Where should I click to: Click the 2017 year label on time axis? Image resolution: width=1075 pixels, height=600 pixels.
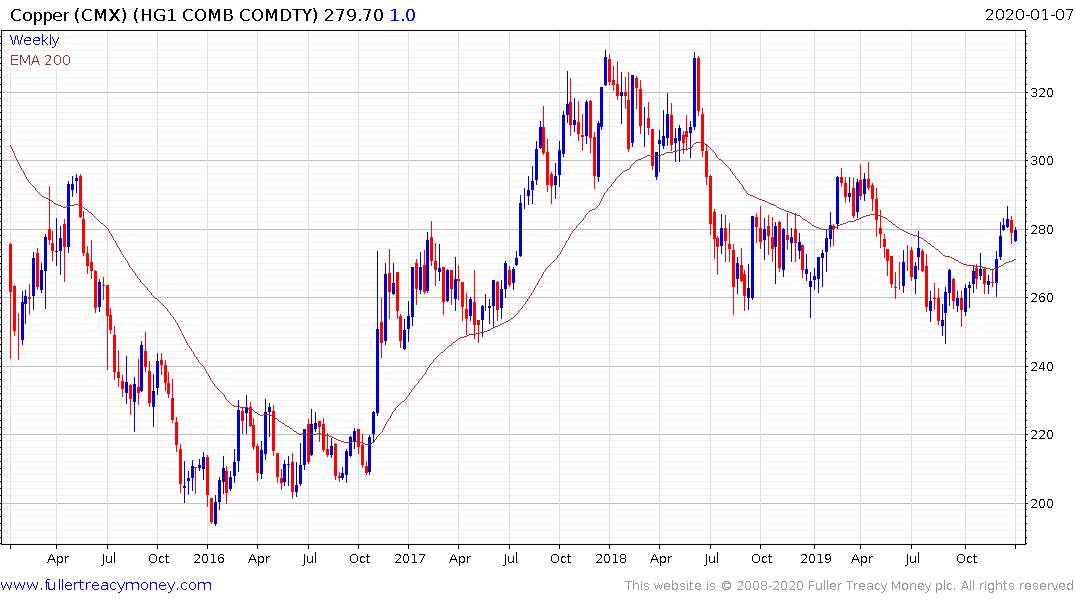(x=410, y=558)
